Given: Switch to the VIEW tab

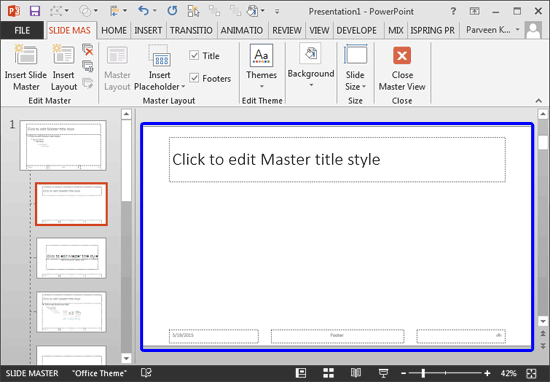Looking at the screenshot, I should tap(319, 31).
